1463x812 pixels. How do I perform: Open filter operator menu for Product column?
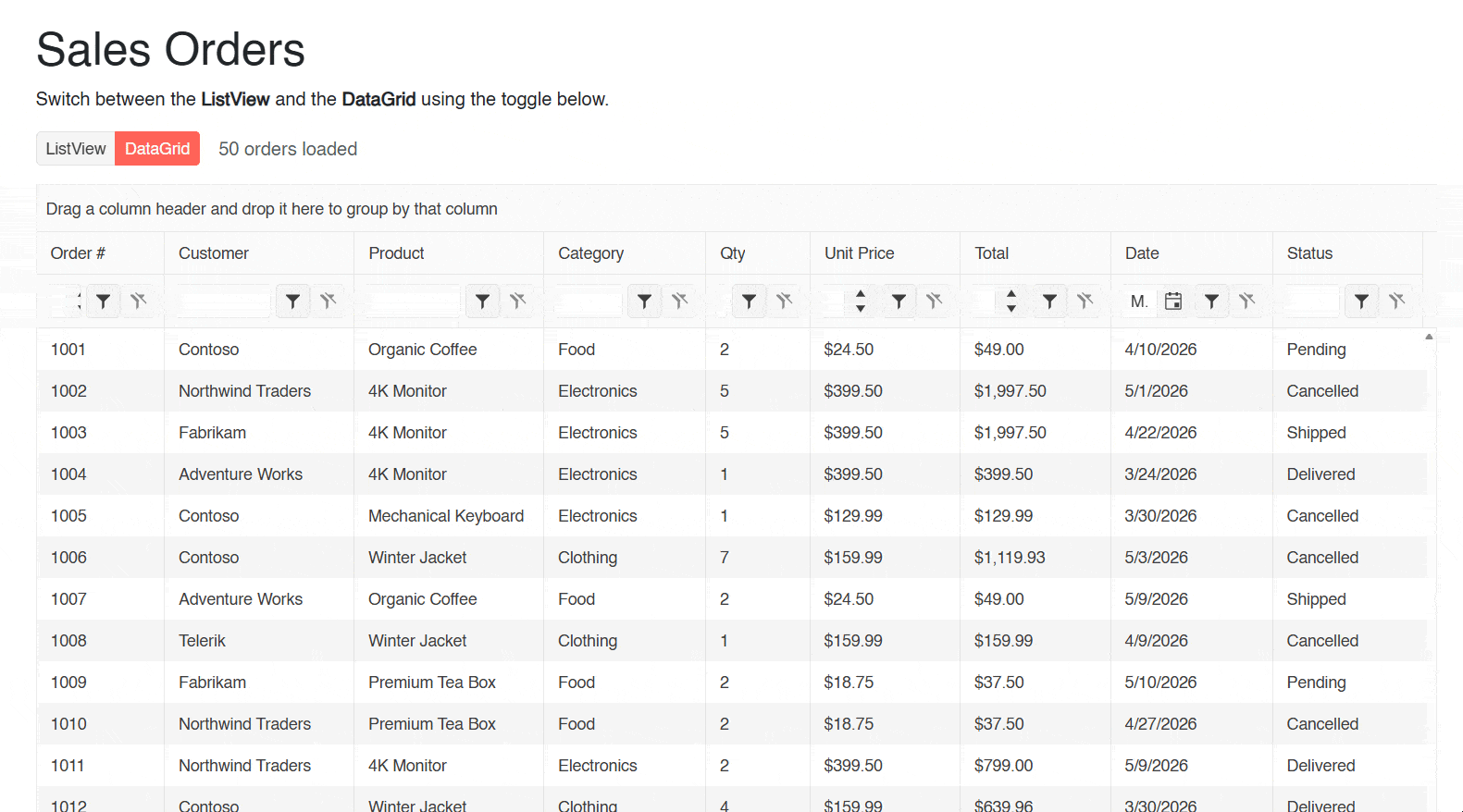482,301
